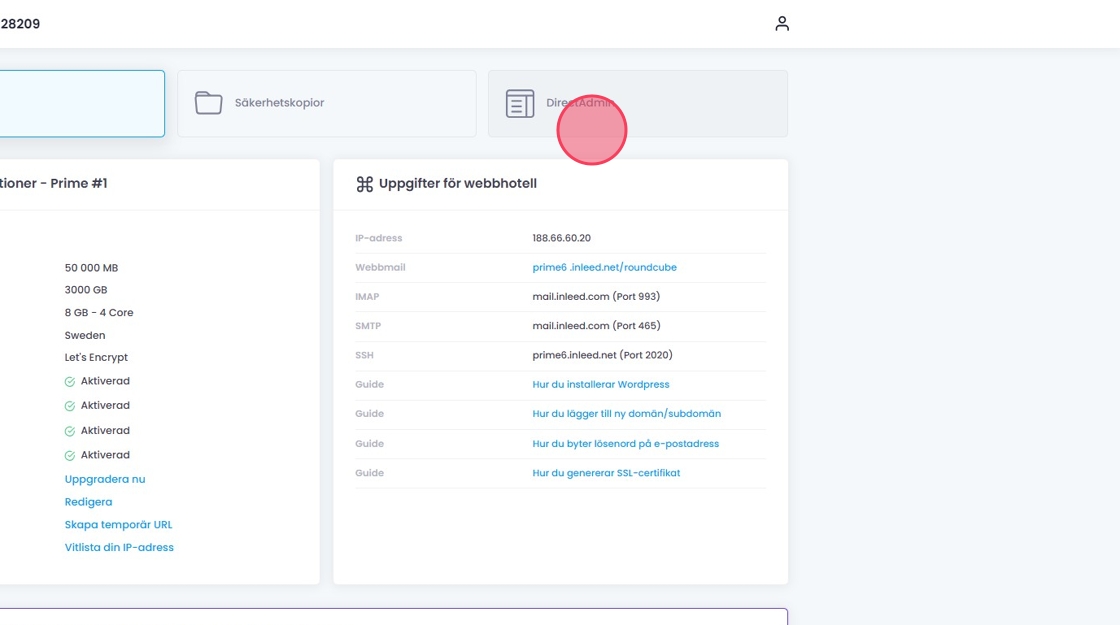Image resolution: width=1120 pixels, height=625 pixels.
Task: Click the fourth green Aktiverad check icon
Action: (70, 456)
